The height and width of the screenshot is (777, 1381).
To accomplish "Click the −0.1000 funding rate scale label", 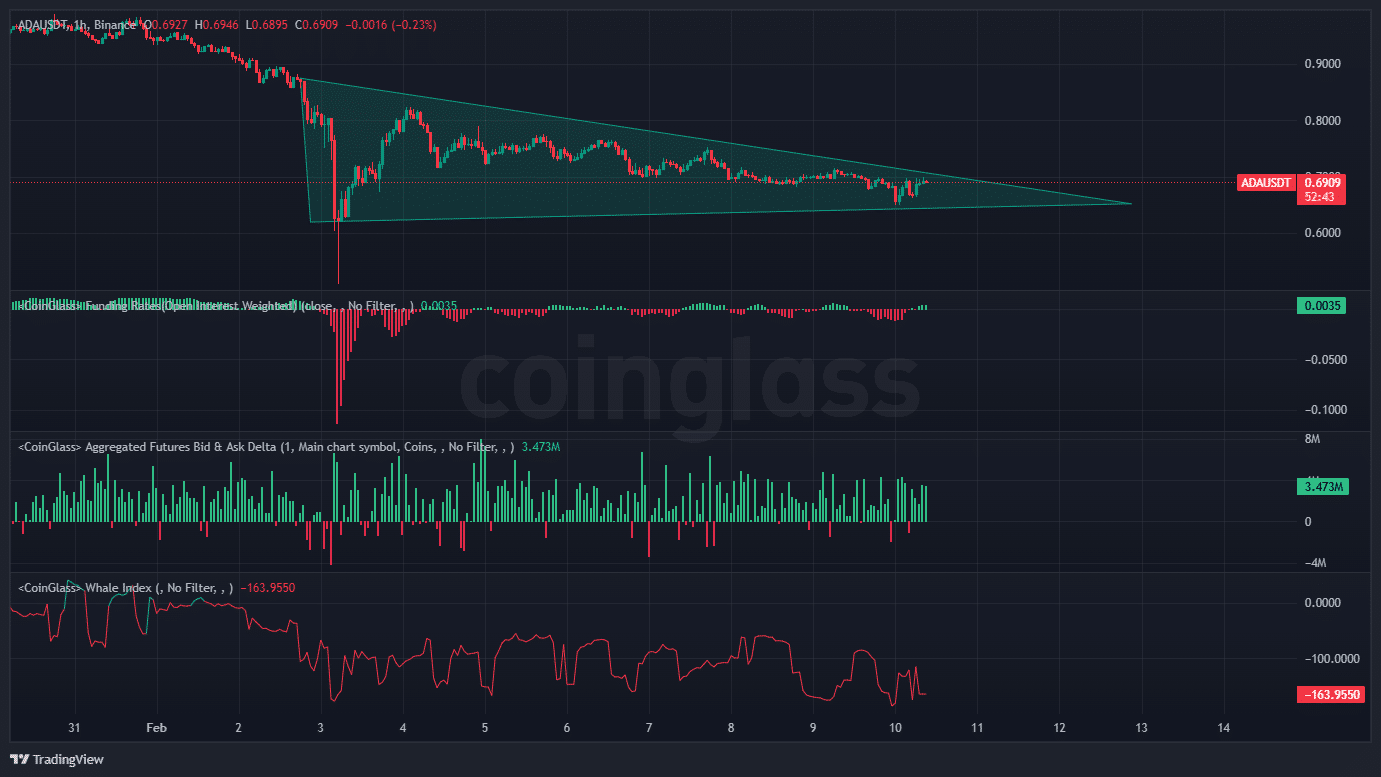I will click(1324, 410).
